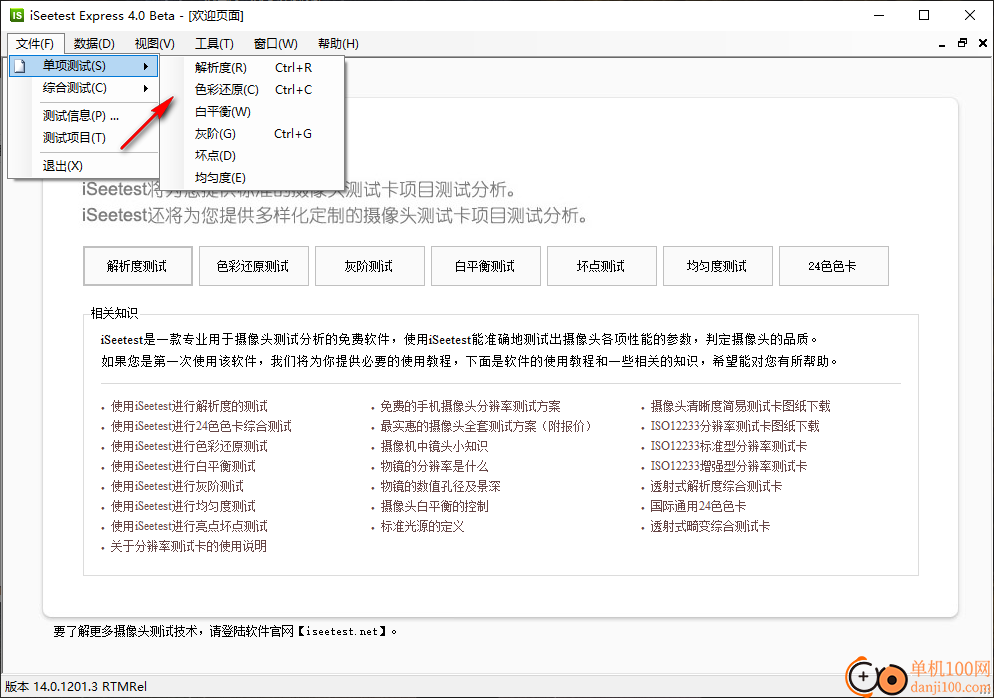Image resolution: width=994 pixels, height=698 pixels.
Task: Open 测试项目(T) menu entry
Action: pyautogui.click(x=83, y=138)
